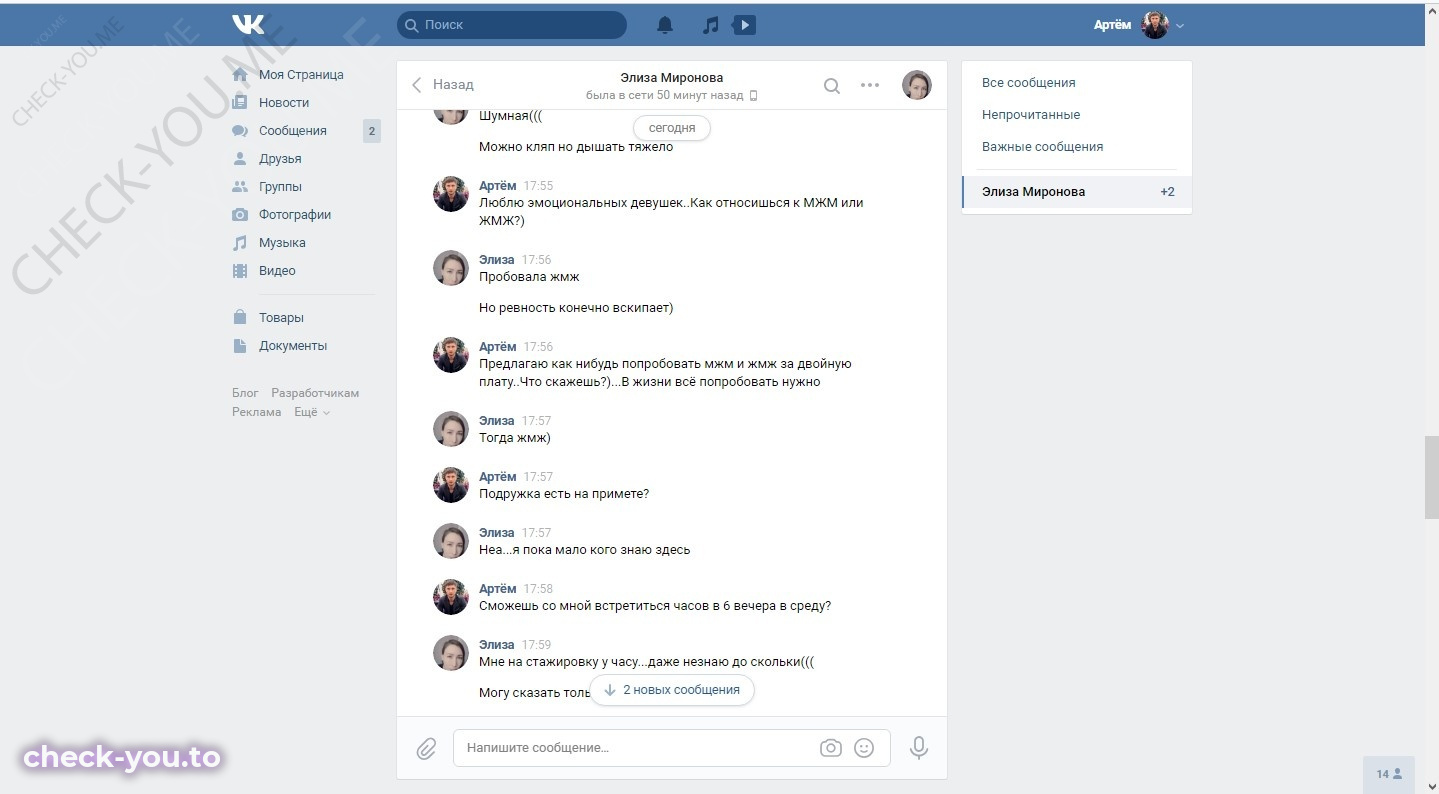Open the Блог footer link
The height and width of the screenshot is (794, 1439).
(245, 393)
